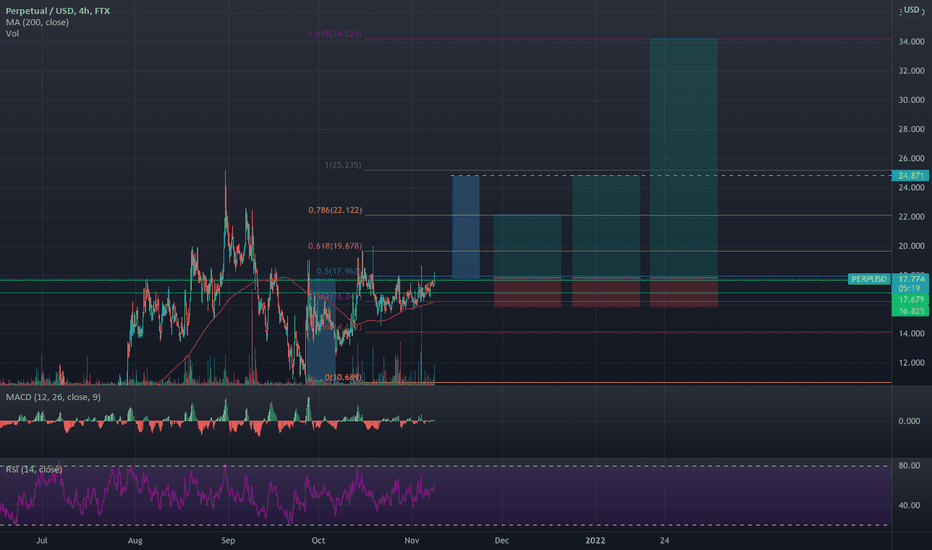Click the Aug label on time axis
Image resolution: width=932 pixels, height=550 pixels.
tap(135, 540)
